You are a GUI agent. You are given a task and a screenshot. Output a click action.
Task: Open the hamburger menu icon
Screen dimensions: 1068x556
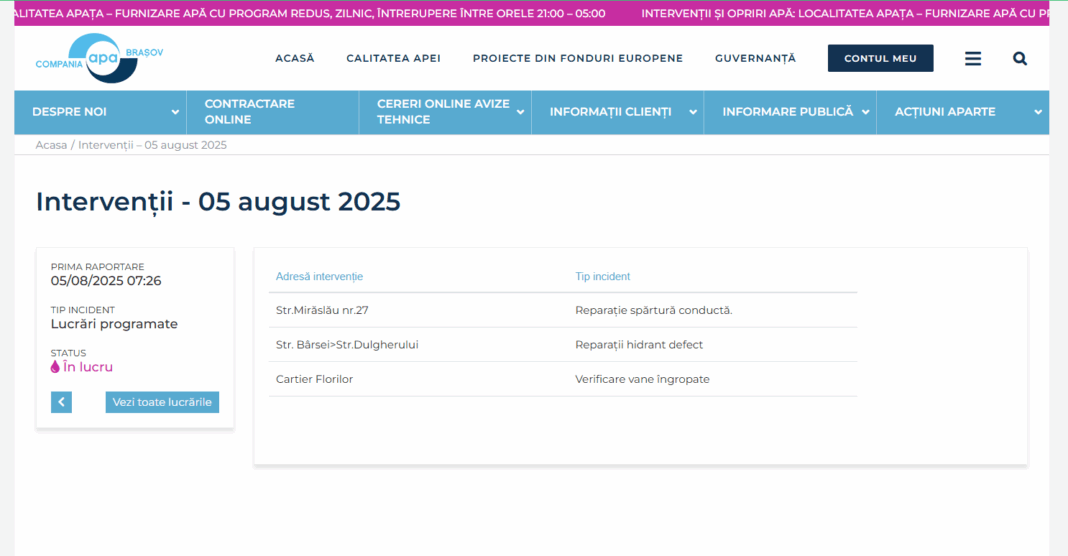pos(973,59)
